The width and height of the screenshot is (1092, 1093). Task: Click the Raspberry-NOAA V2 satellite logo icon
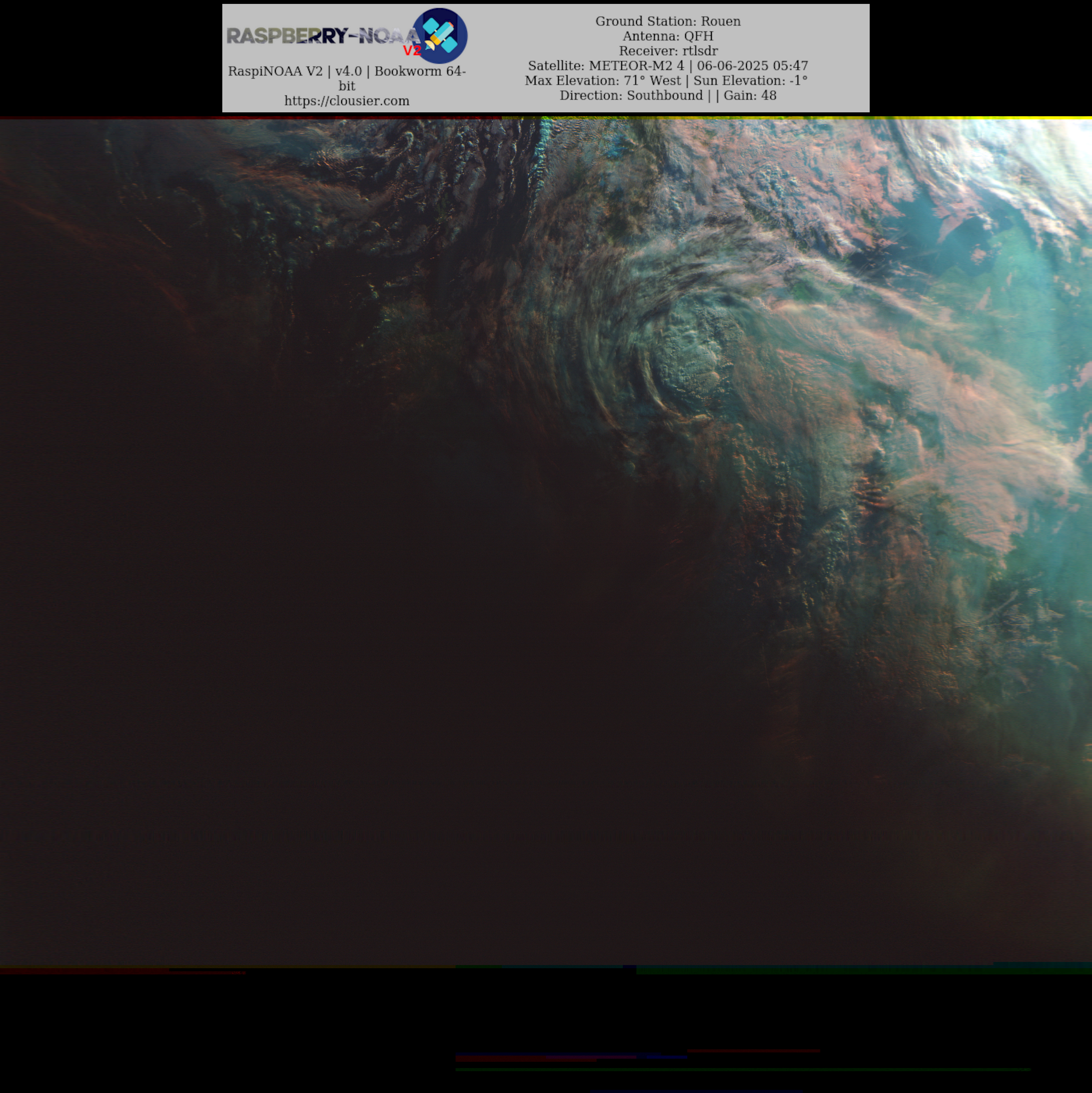point(440,35)
